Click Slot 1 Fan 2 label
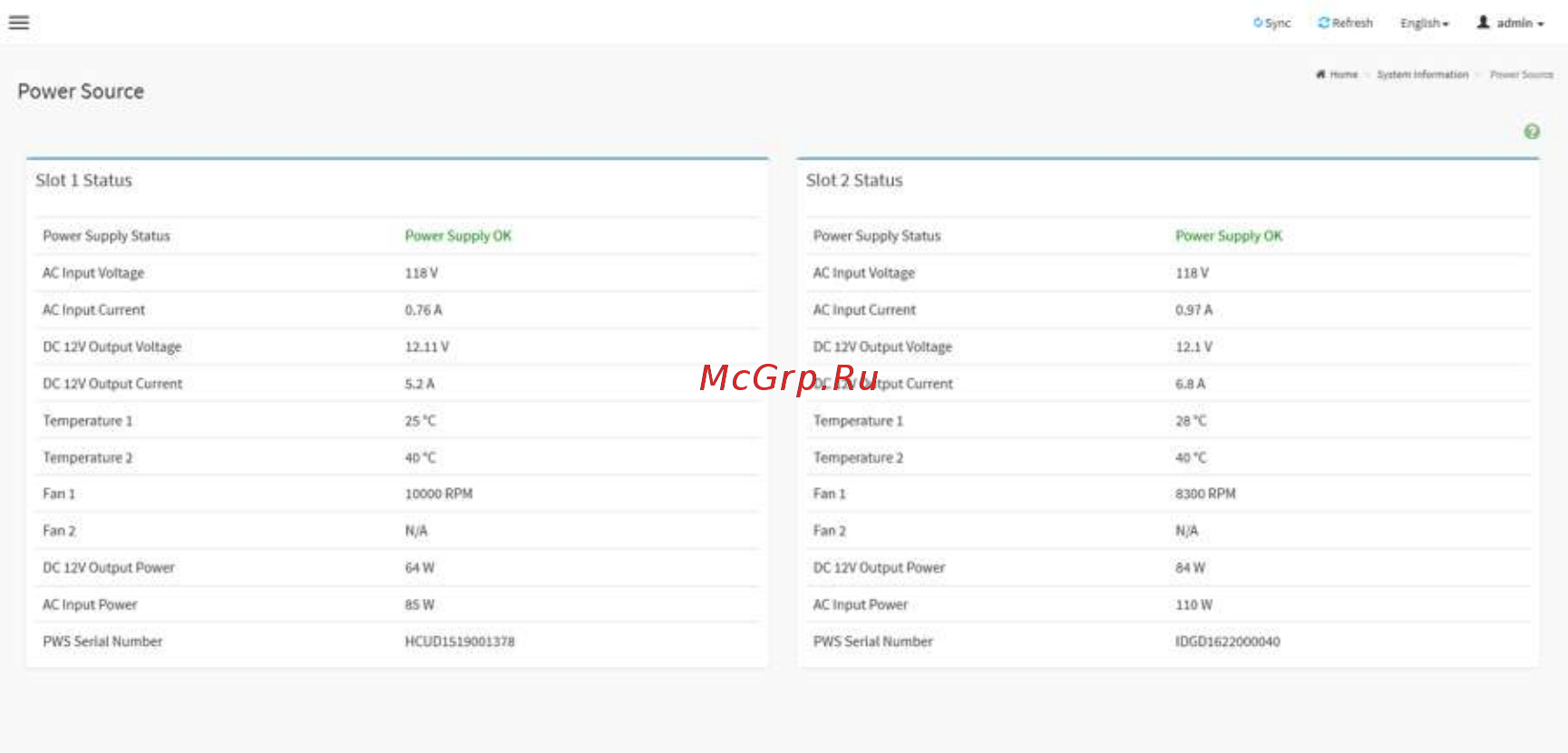Viewport: 1568px width, 753px height. pyautogui.click(x=59, y=531)
